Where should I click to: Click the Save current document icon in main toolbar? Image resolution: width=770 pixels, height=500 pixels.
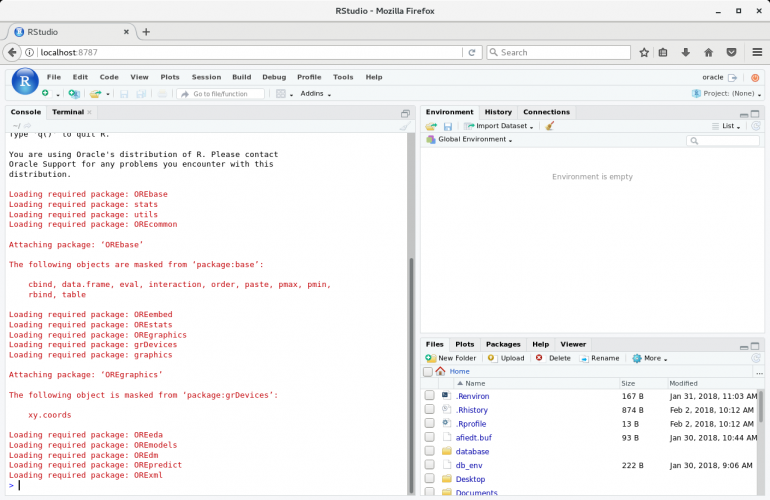point(124,93)
